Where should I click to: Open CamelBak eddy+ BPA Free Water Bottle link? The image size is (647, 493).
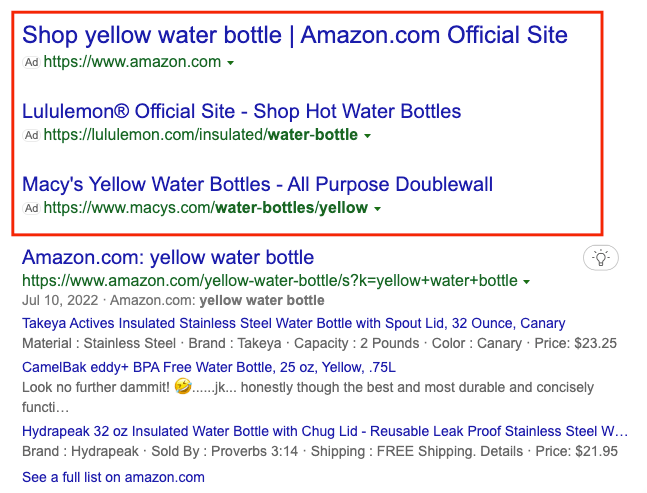pos(208,367)
